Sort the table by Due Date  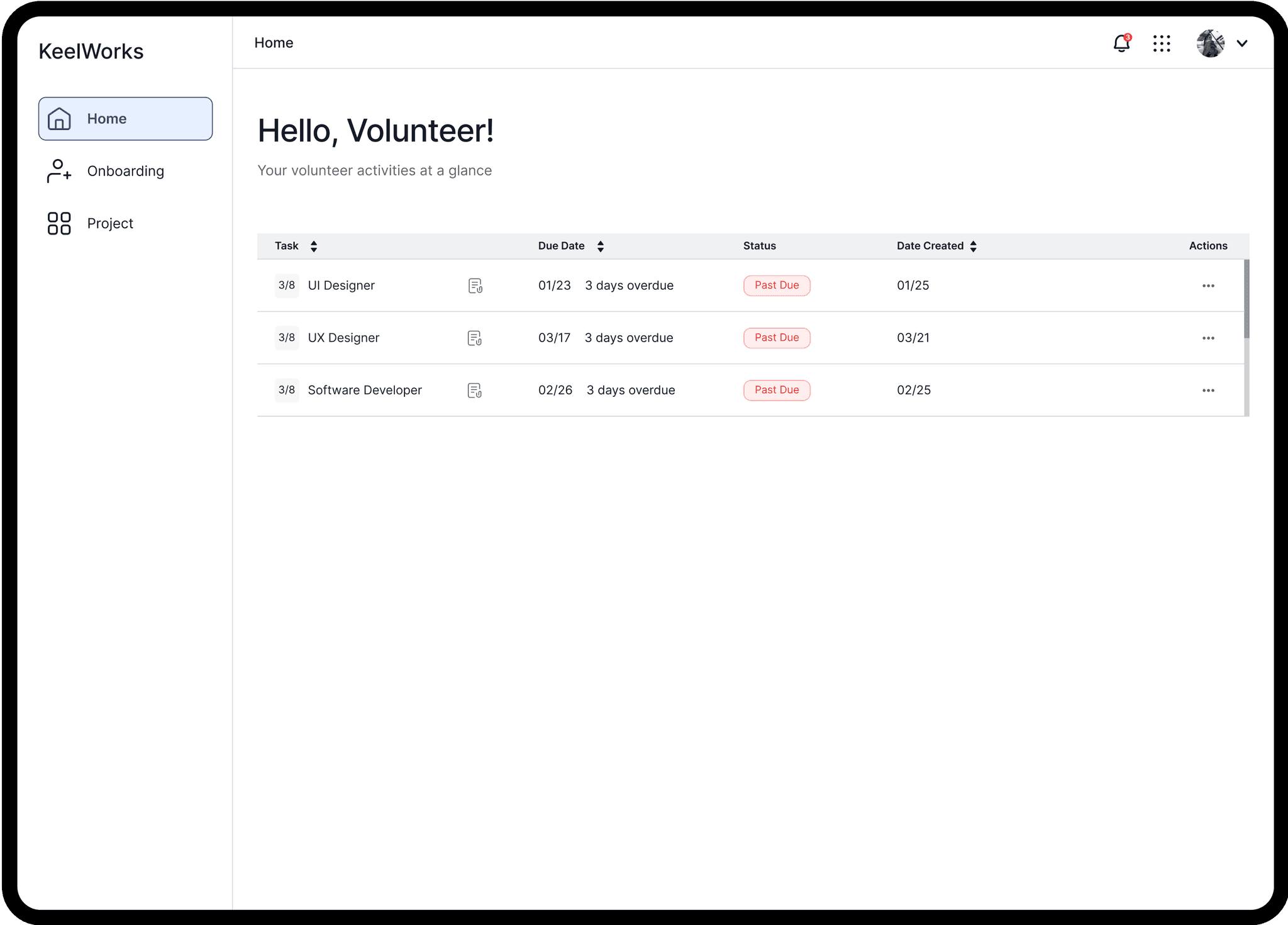601,246
